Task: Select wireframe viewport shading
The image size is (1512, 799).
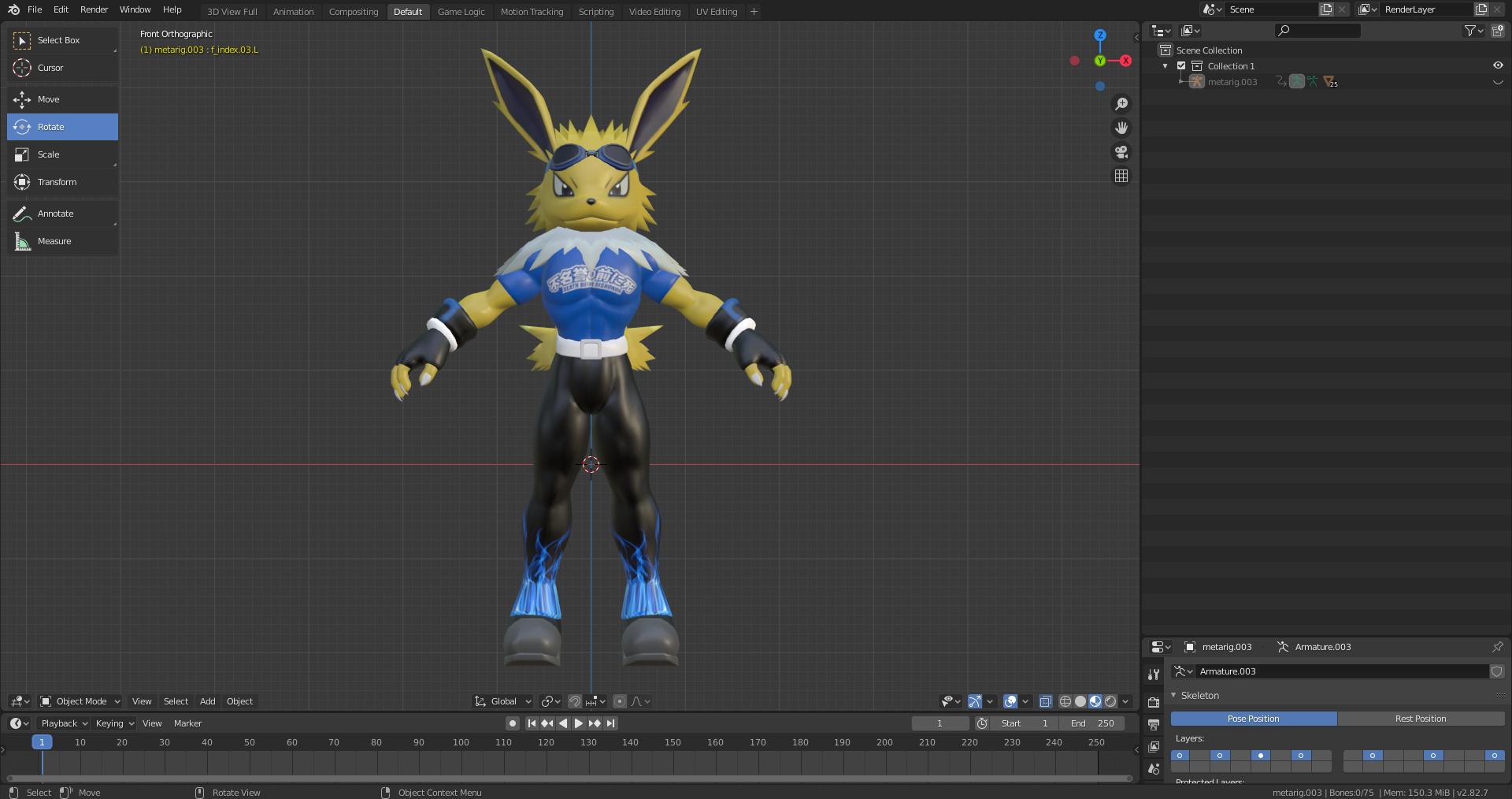Action: 1065,701
